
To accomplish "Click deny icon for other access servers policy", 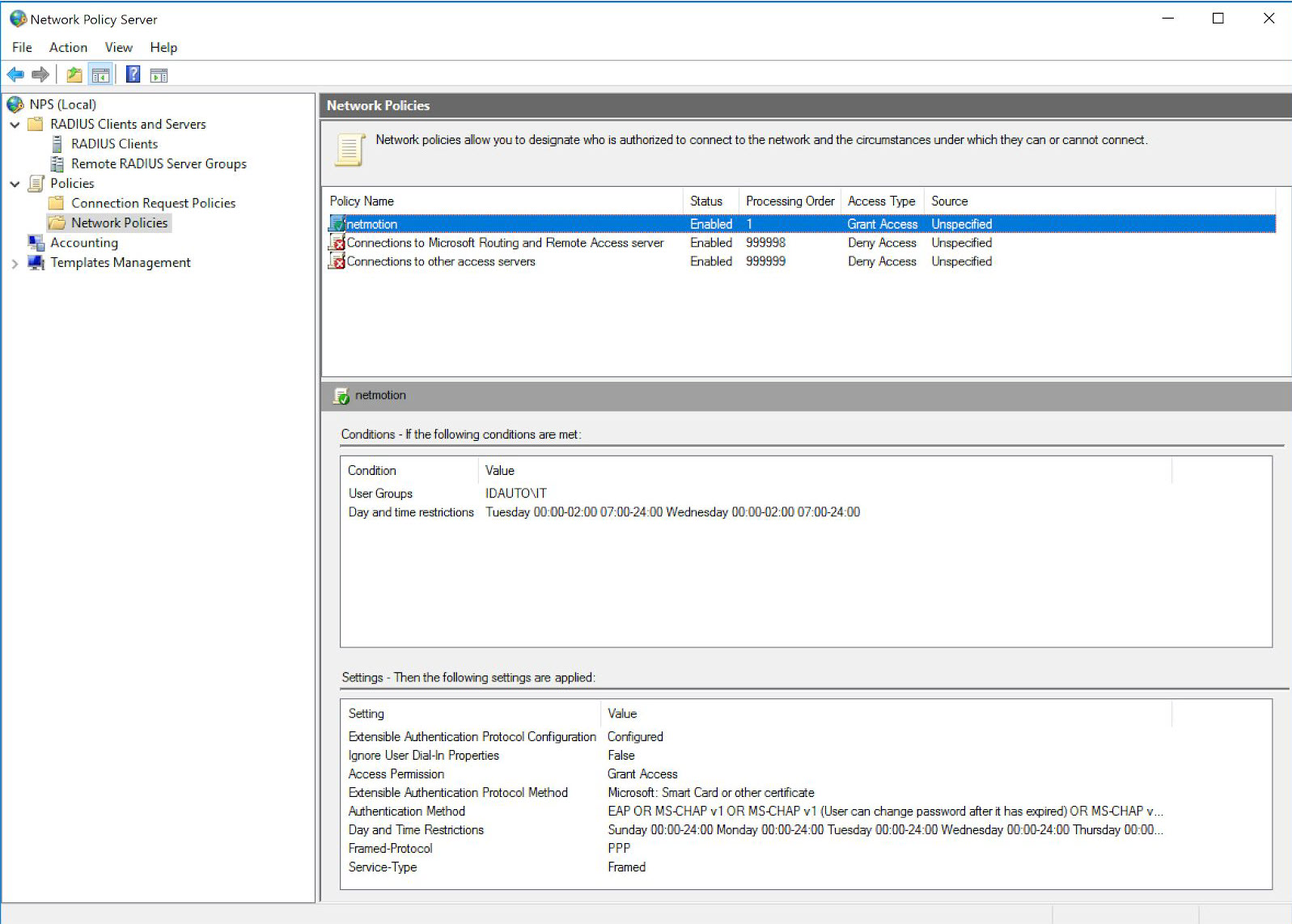I will tap(337, 261).
